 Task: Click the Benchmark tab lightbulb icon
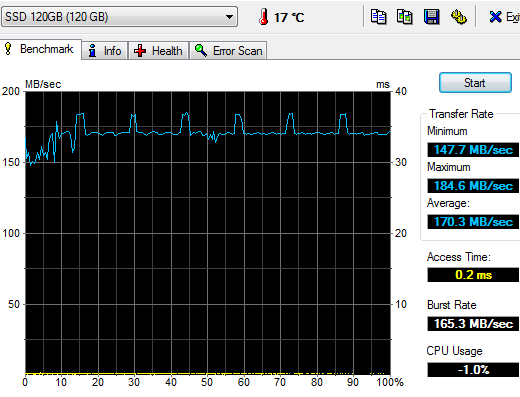tap(8, 49)
